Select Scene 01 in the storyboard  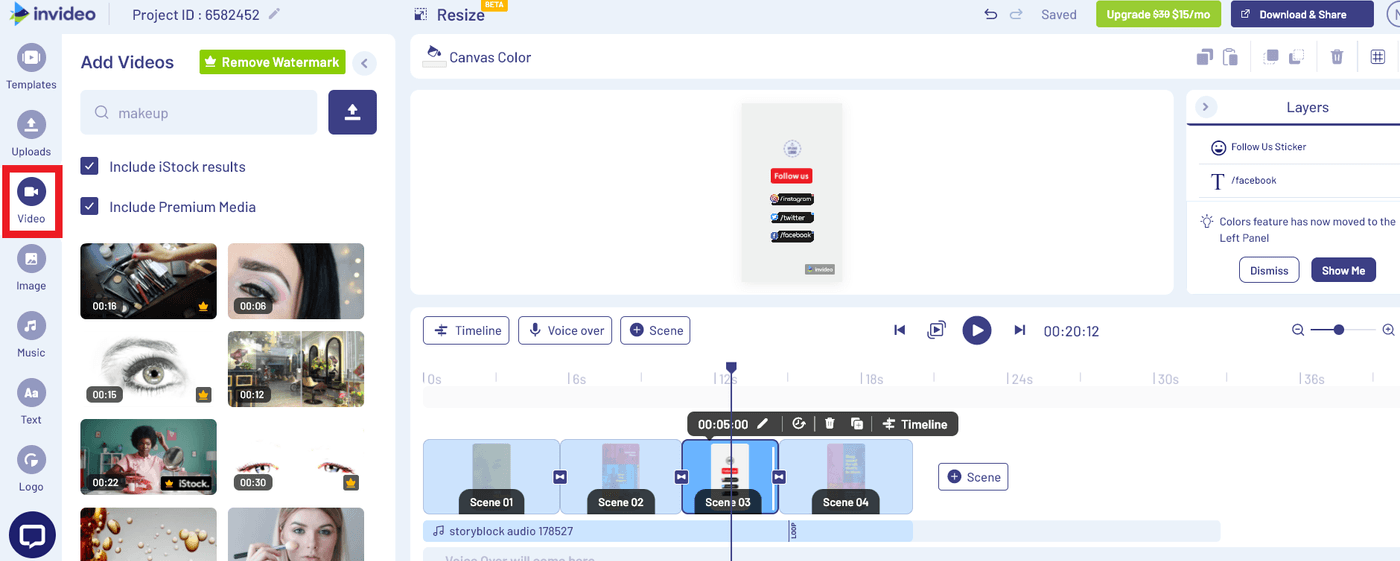pyautogui.click(x=491, y=477)
